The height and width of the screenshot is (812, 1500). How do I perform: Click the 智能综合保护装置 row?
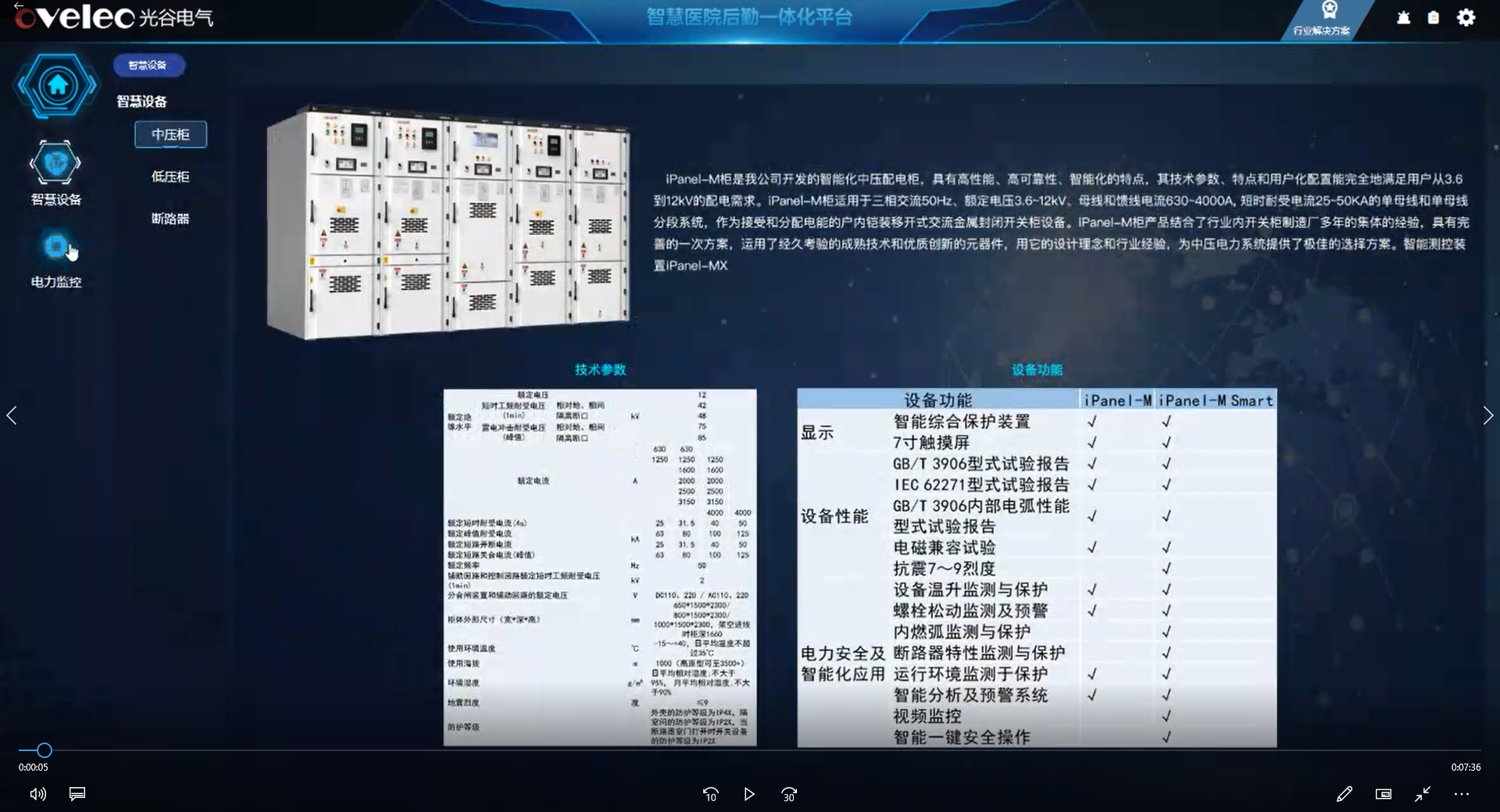tap(1037, 421)
